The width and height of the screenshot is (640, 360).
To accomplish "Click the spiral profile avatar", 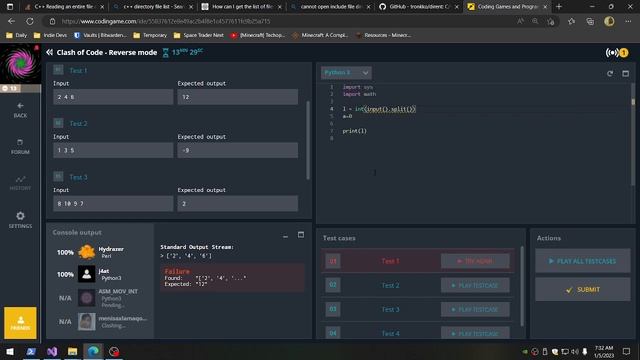I will 20,64.
